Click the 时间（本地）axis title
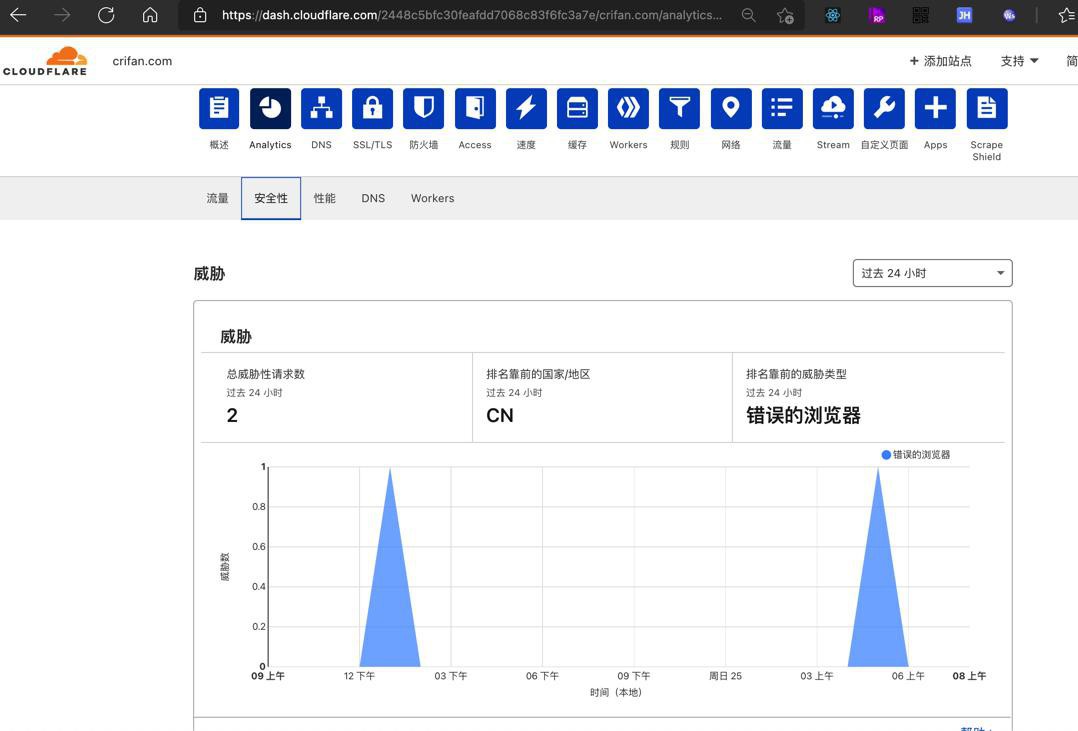1078x731 pixels. pyautogui.click(x=615, y=692)
